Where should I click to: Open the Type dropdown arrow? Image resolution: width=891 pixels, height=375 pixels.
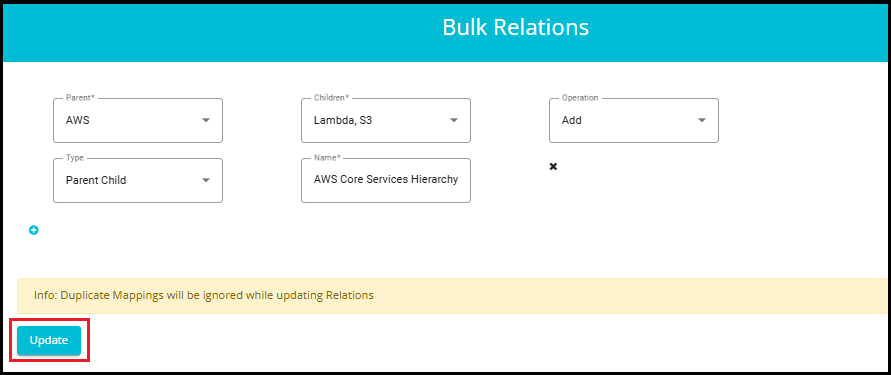[x=206, y=180]
